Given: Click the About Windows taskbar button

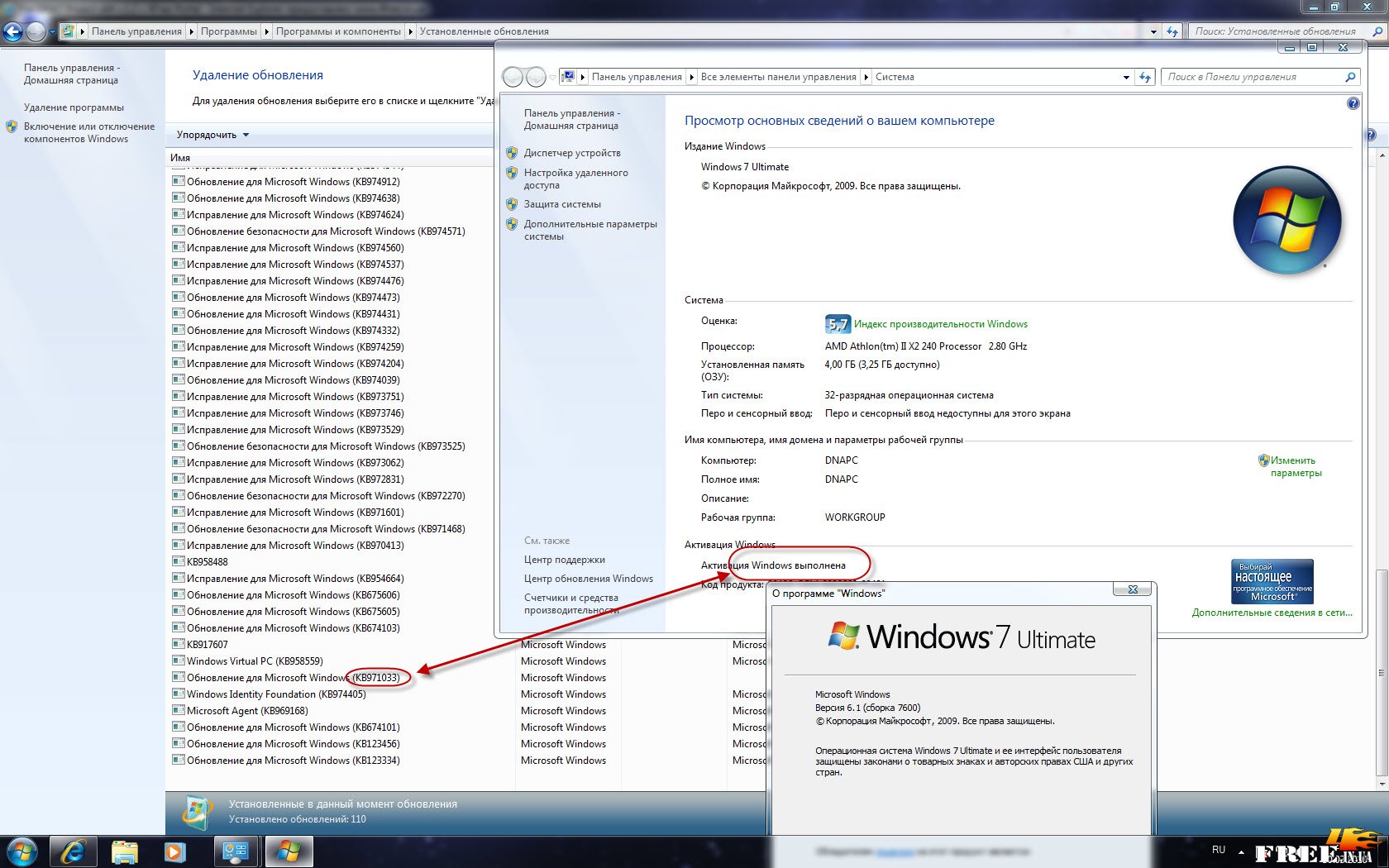Looking at the screenshot, I should [x=288, y=851].
